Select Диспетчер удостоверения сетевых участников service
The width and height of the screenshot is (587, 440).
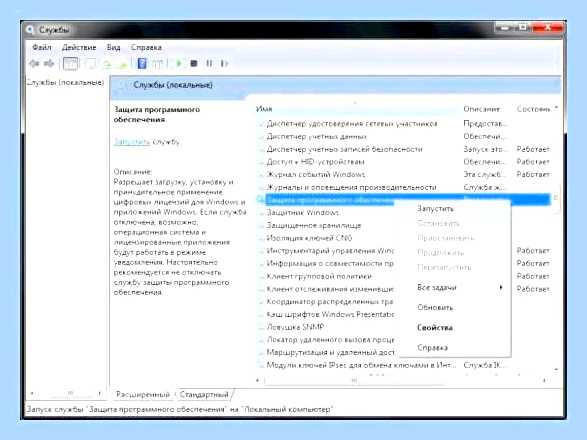352,124
